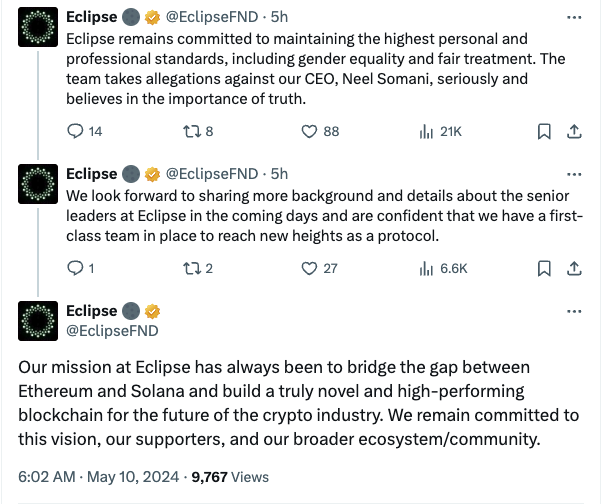Reply to the second tweet with 1 reply
602x504 pixels.
pyautogui.click(x=75, y=268)
